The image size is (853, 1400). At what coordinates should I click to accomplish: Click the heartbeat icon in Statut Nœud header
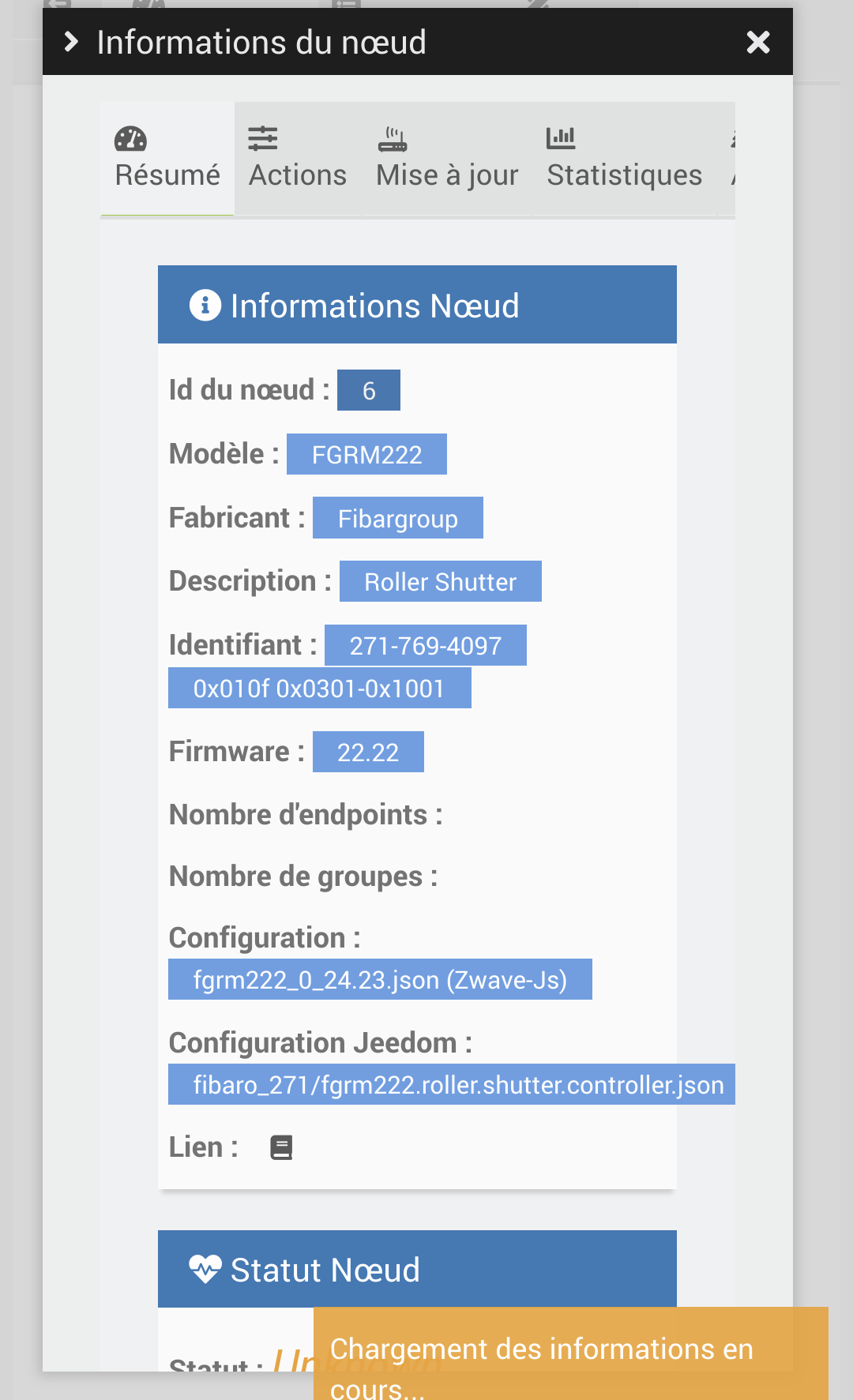click(x=205, y=1269)
